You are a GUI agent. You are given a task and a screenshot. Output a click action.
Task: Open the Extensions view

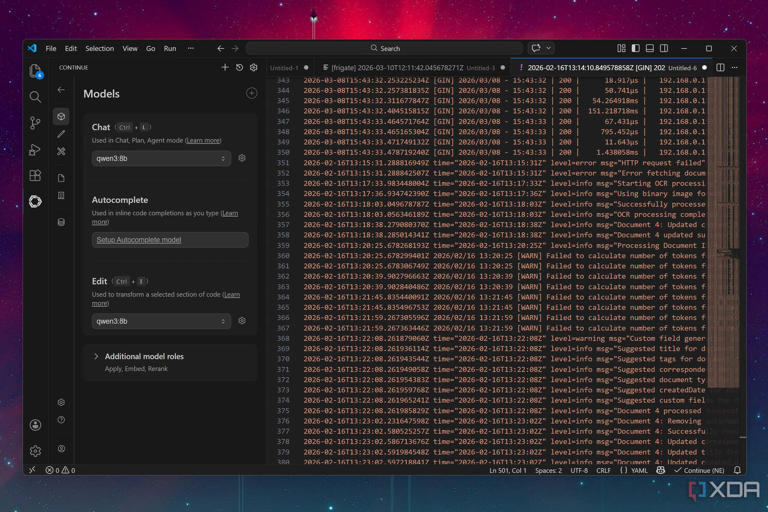click(35, 175)
